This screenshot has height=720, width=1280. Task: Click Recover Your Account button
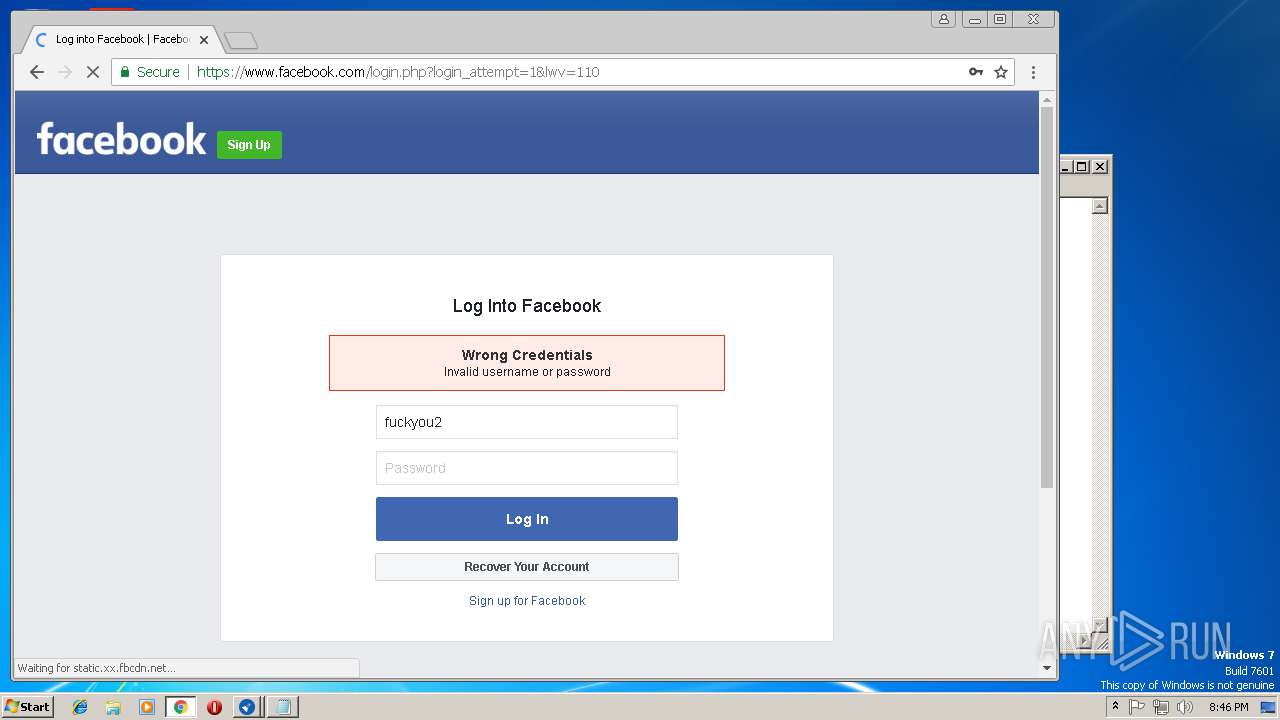(x=527, y=567)
